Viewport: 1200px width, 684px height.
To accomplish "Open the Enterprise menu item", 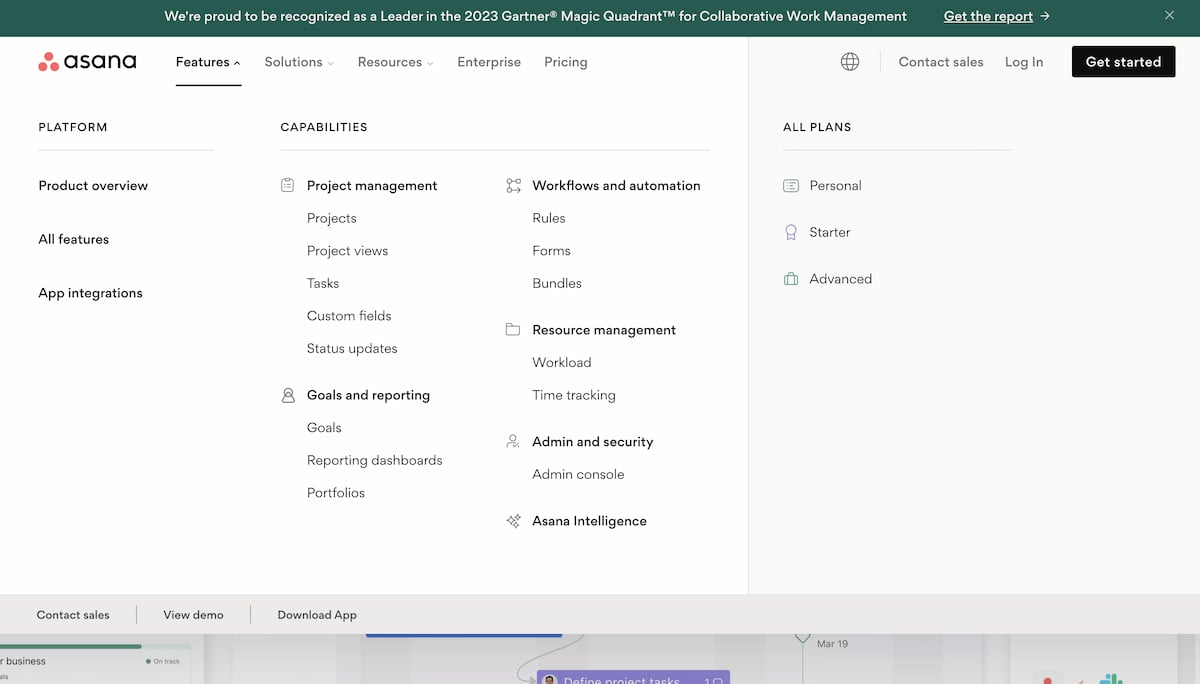I will pos(489,61).
